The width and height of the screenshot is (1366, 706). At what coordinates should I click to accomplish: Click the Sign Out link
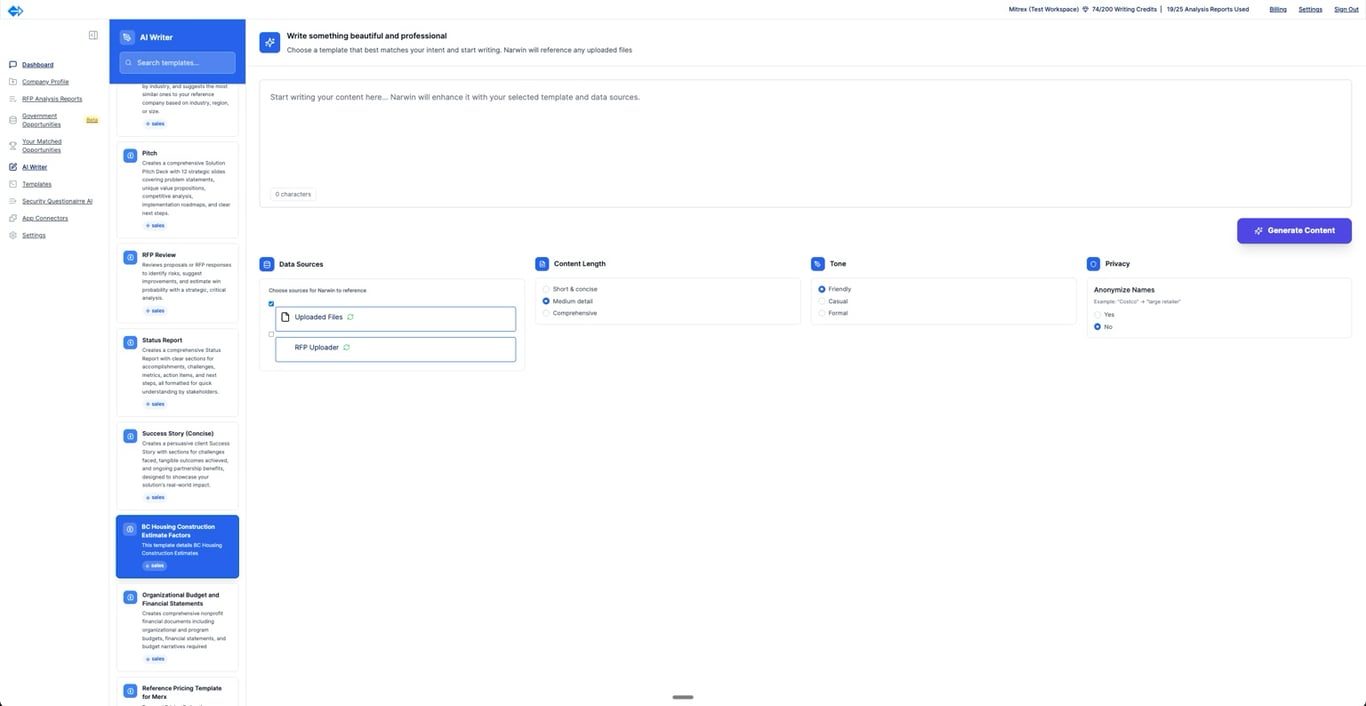(1346, 9)
